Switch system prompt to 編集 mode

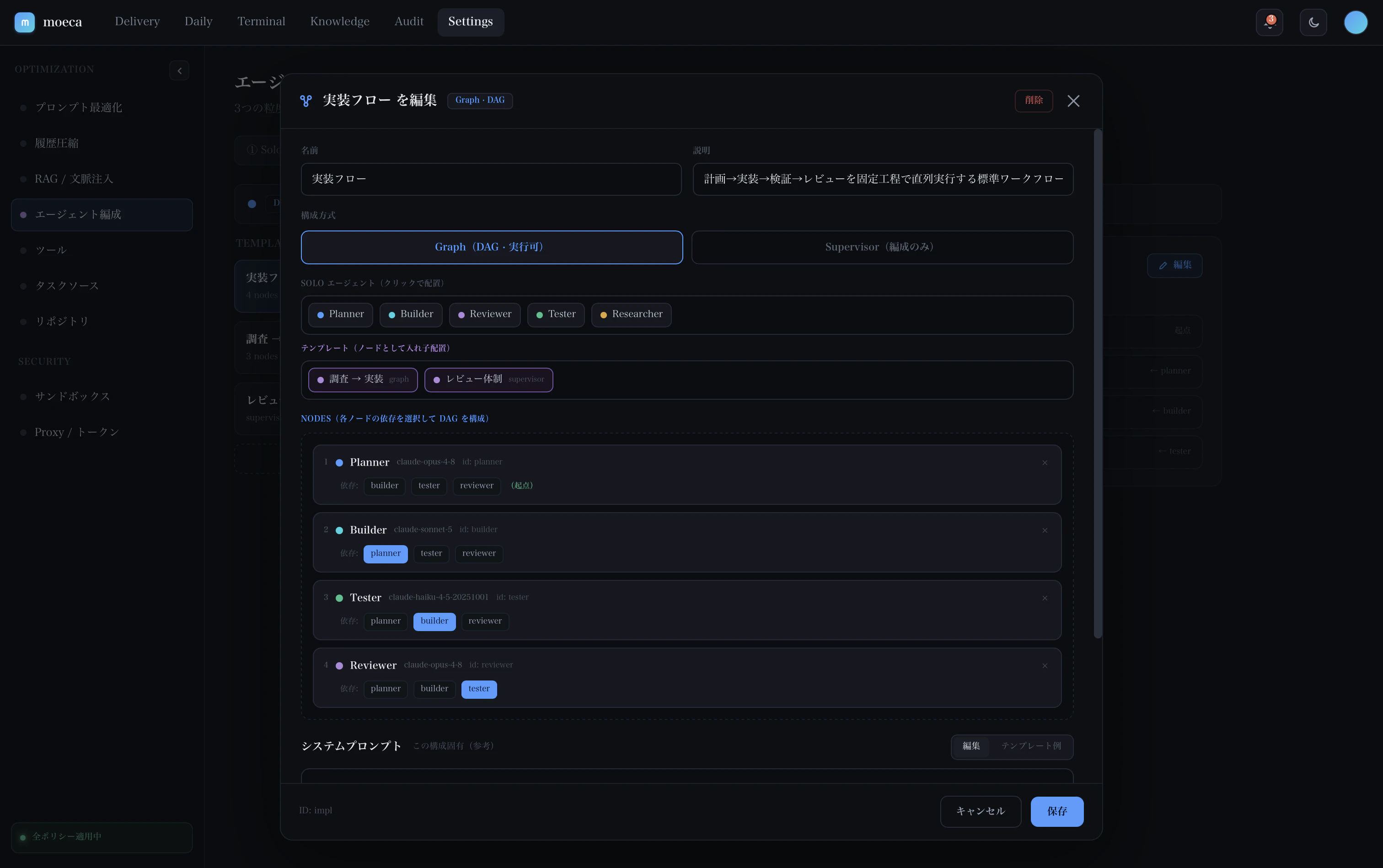(971, 746)
